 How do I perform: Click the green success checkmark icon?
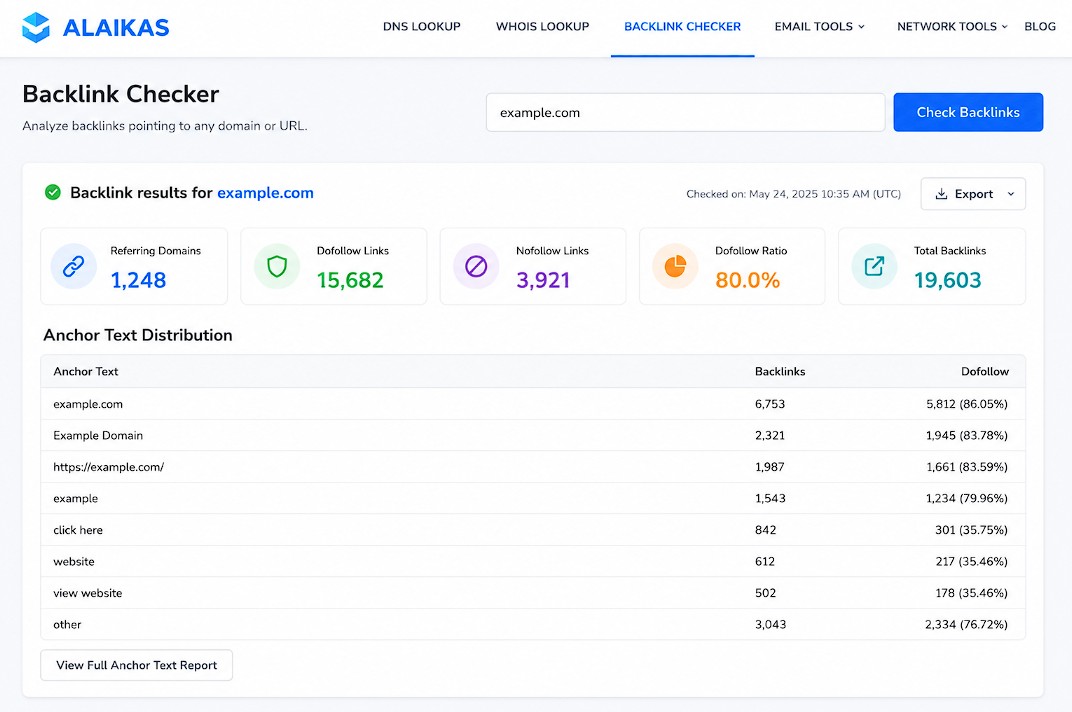53,193
